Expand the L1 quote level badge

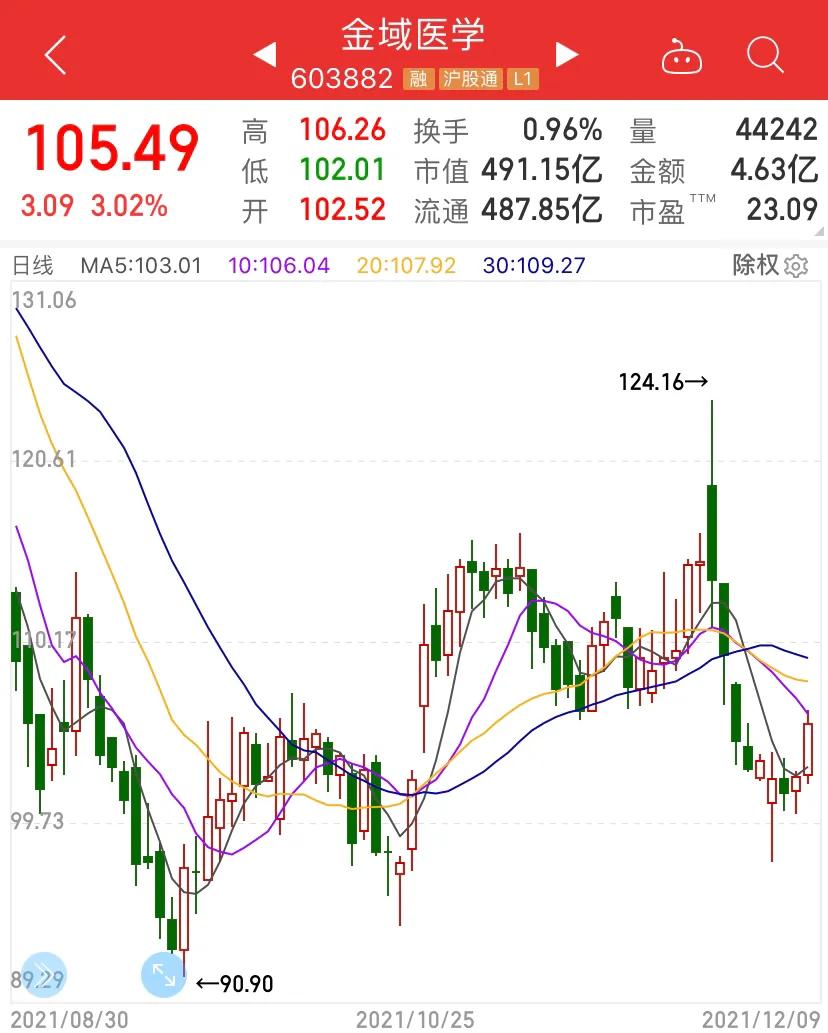[x=521, y=79]
